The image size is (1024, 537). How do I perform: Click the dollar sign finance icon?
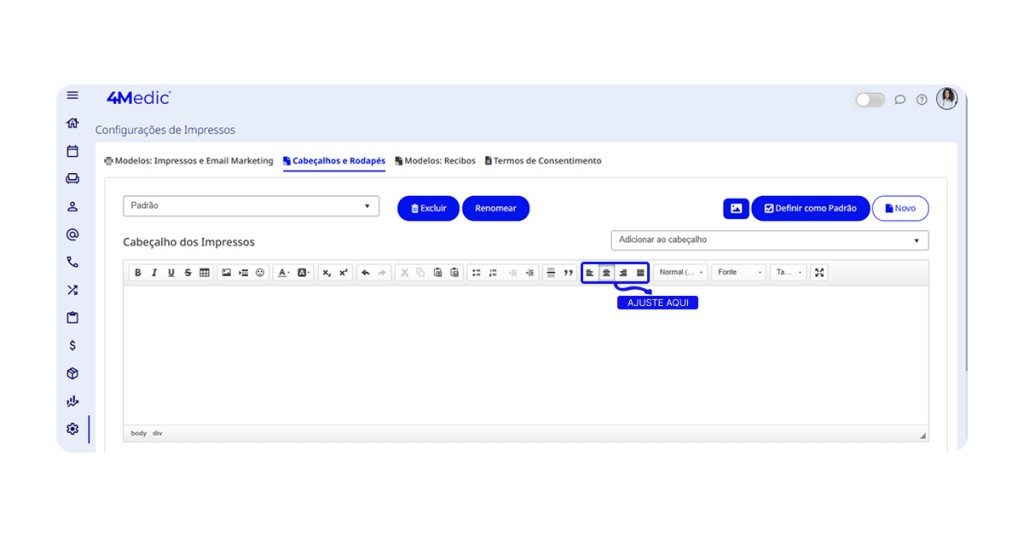click(x=72, y=346)
